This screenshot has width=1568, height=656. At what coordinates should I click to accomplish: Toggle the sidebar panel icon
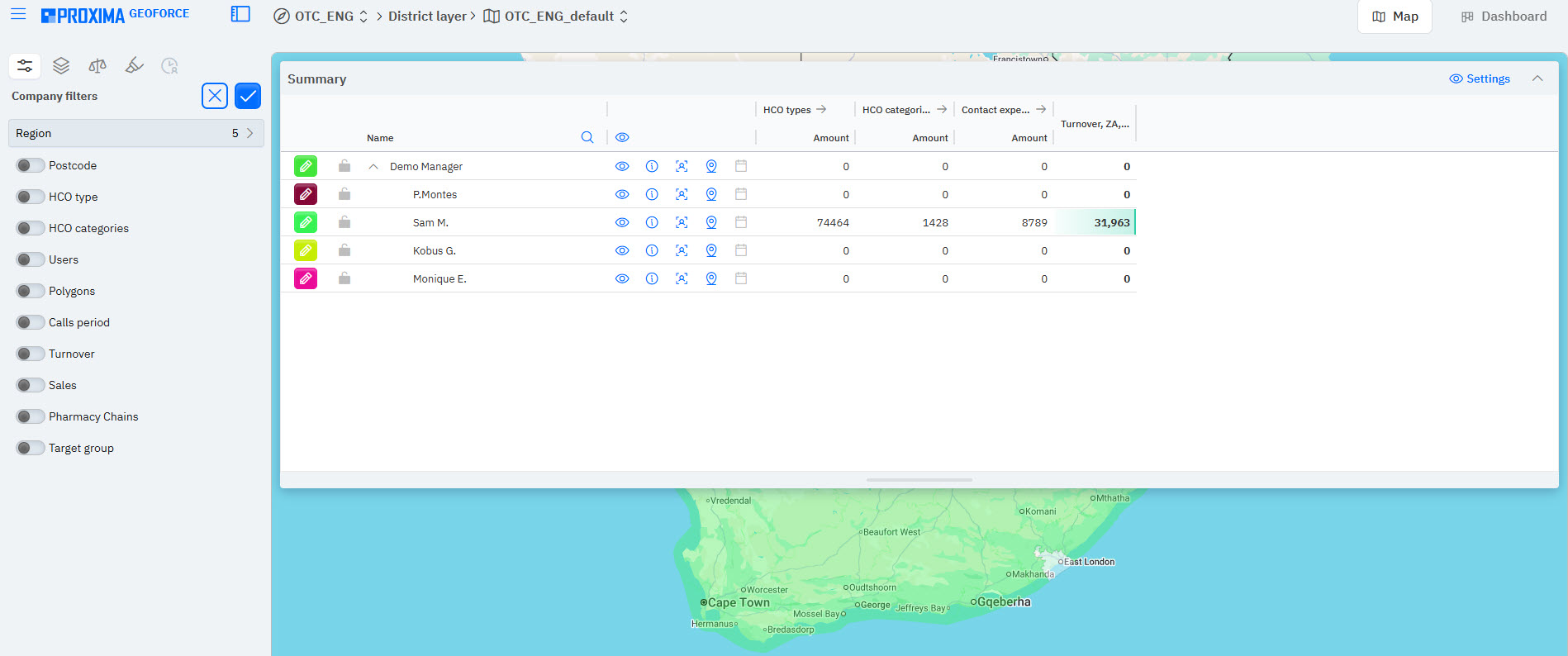[240, 14]
